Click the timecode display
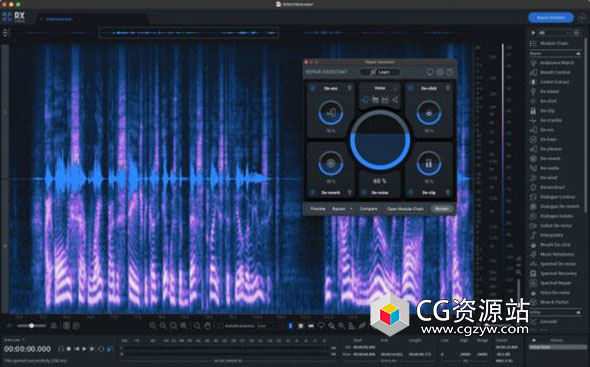The width and height of the screenshot is (590, 367). click(27, 349)
